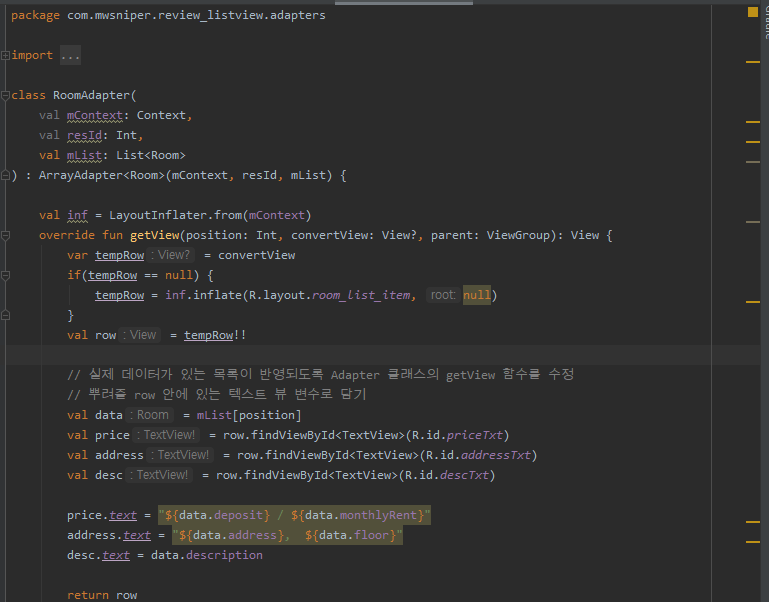Jump to the topmost warning stripe mark in the scrollbar

752,62
